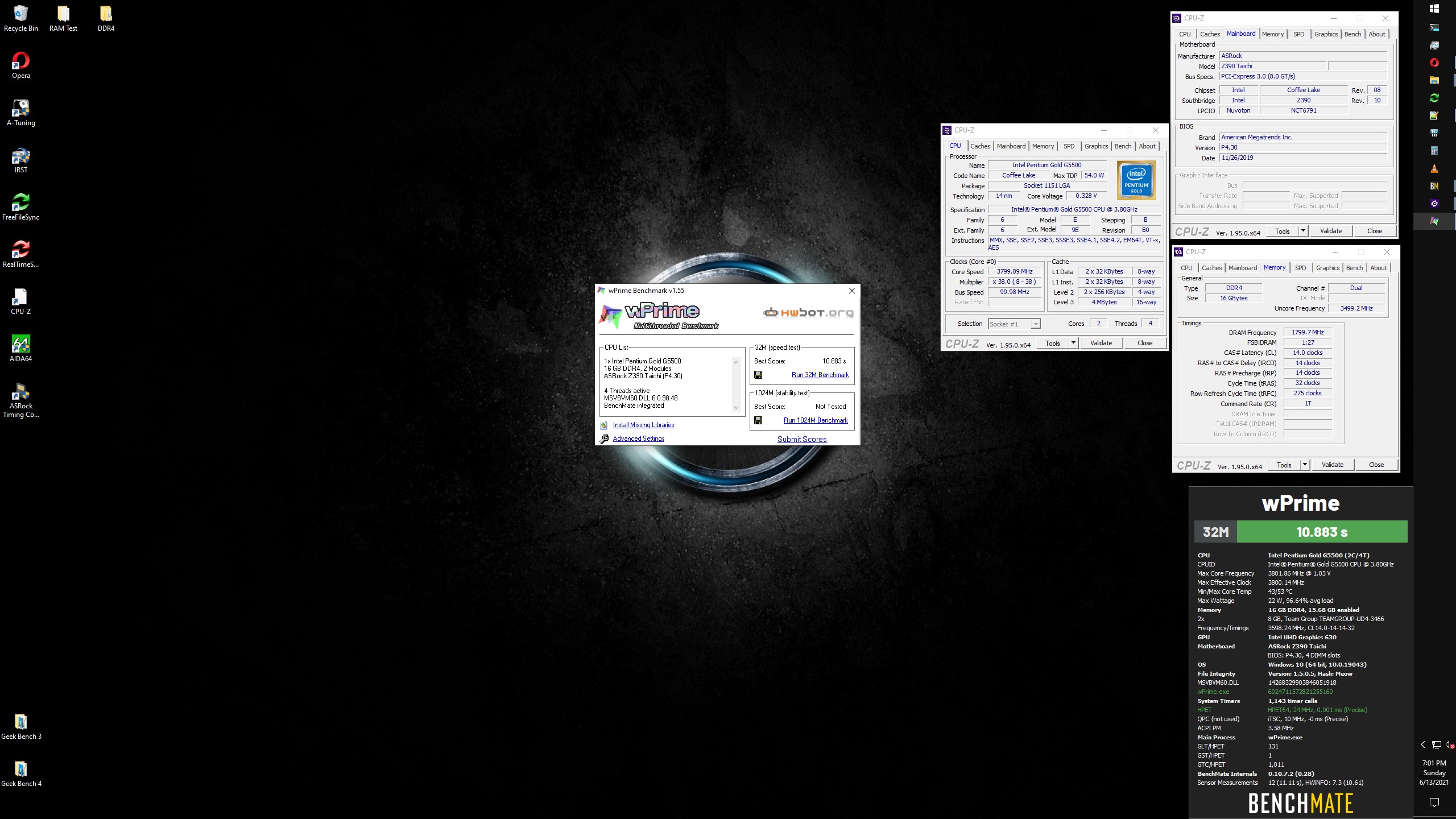Click Validate in CPU-Z Mainboard window

[1331, 231]
